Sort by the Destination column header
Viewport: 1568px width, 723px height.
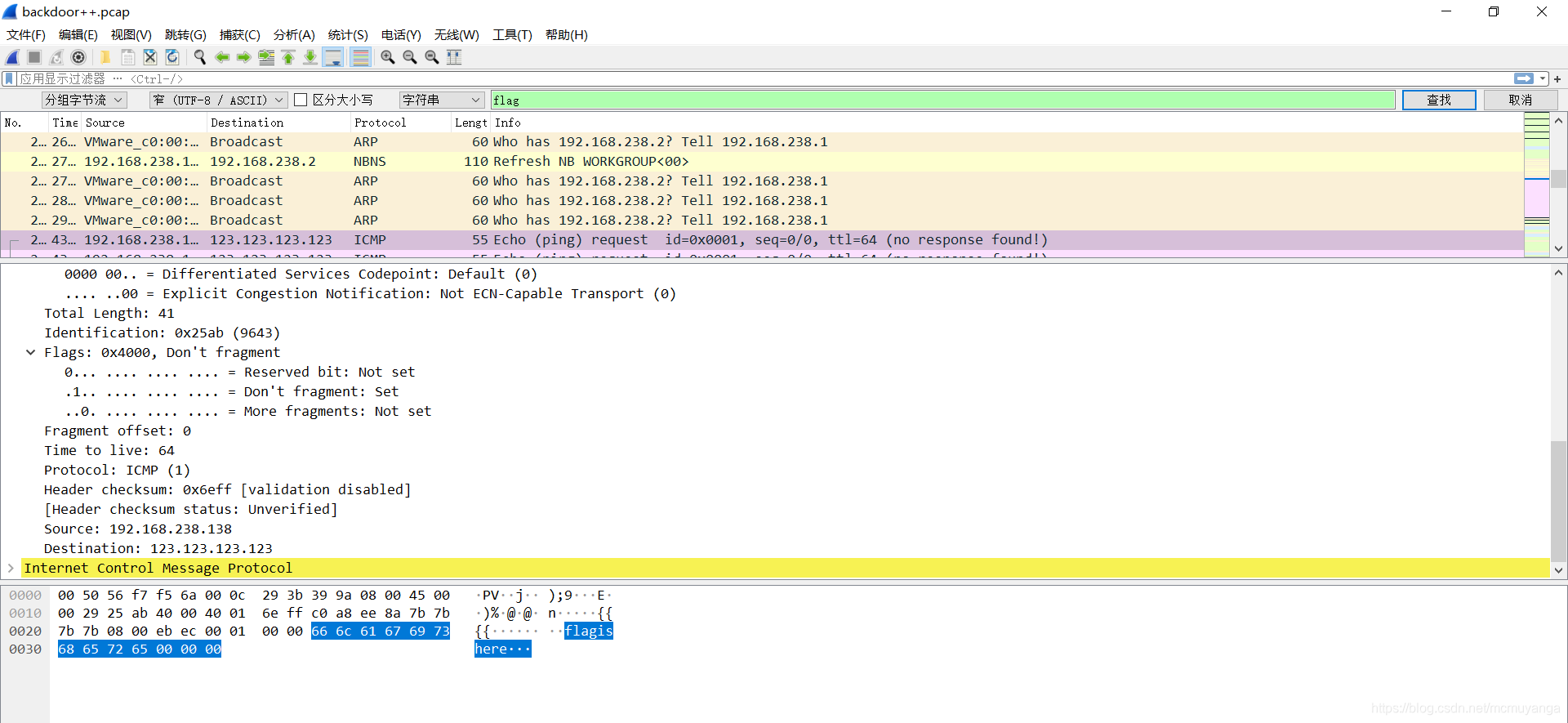278,123
